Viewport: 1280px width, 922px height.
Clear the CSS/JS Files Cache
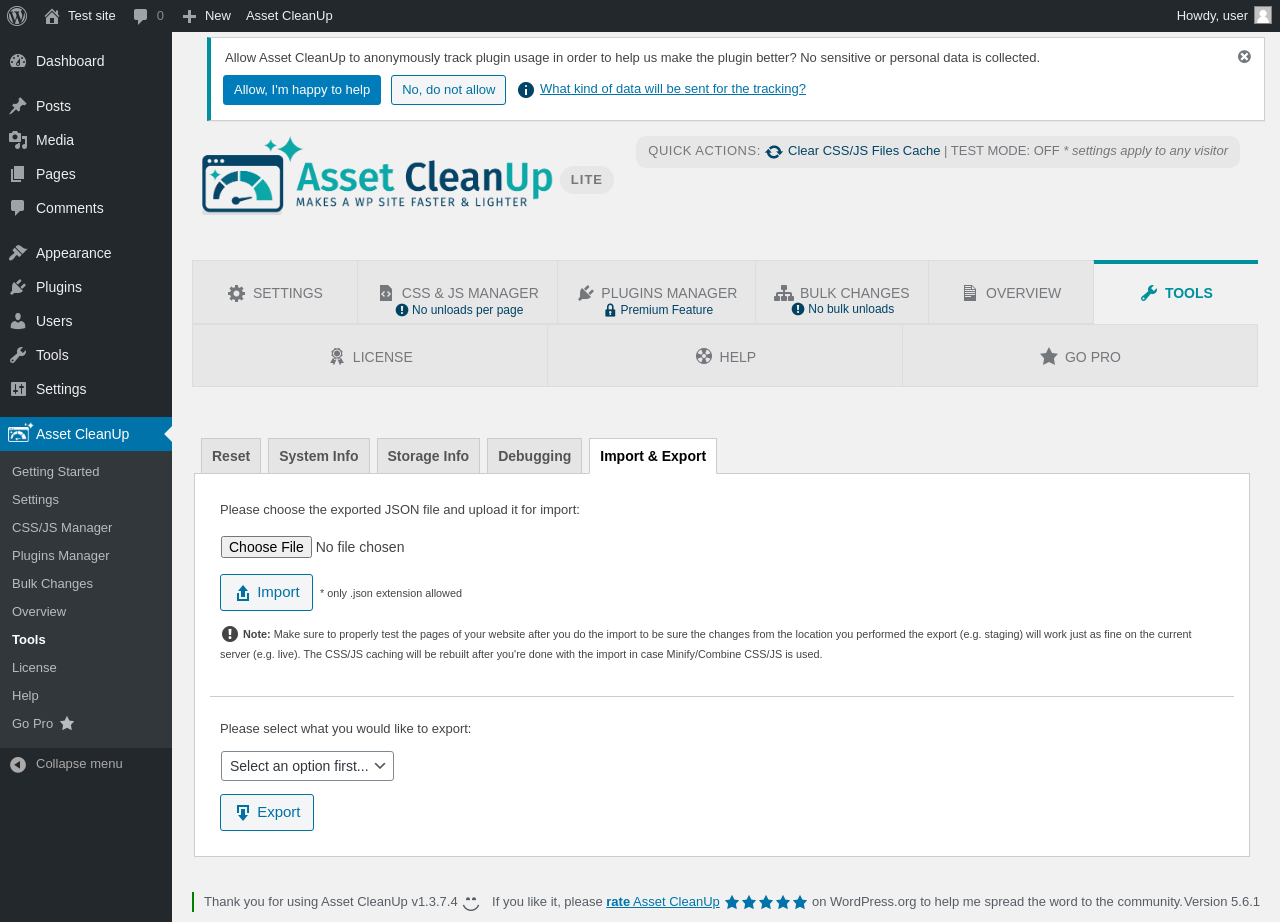tap(864, 151)
